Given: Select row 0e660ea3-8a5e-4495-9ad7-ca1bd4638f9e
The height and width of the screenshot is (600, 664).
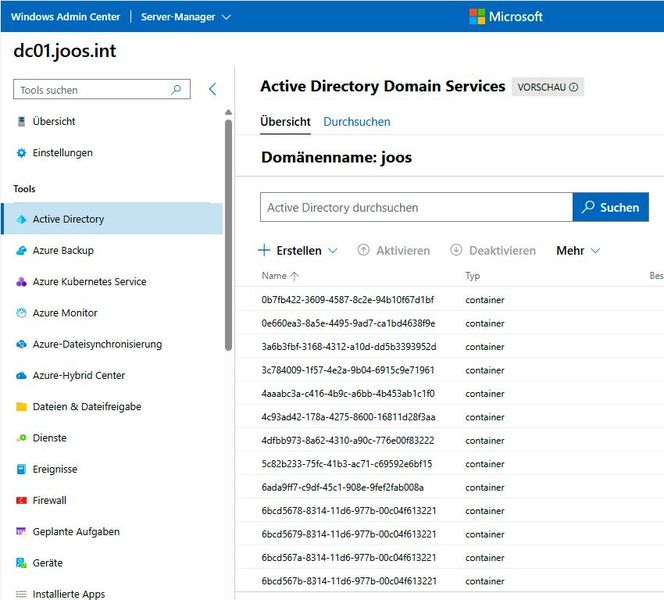Looking at the screenshot, I should (450, 324).
